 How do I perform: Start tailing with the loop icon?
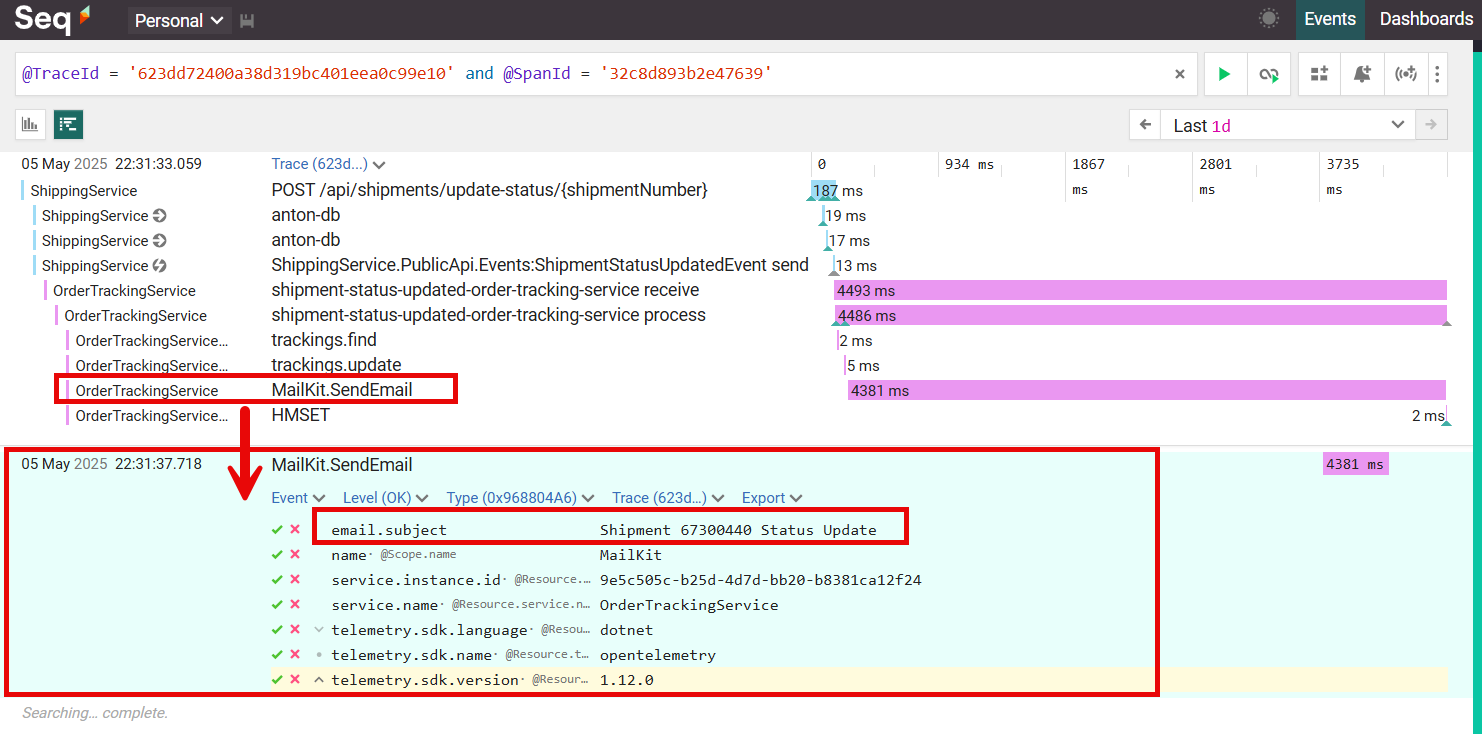pos(1269,74)
